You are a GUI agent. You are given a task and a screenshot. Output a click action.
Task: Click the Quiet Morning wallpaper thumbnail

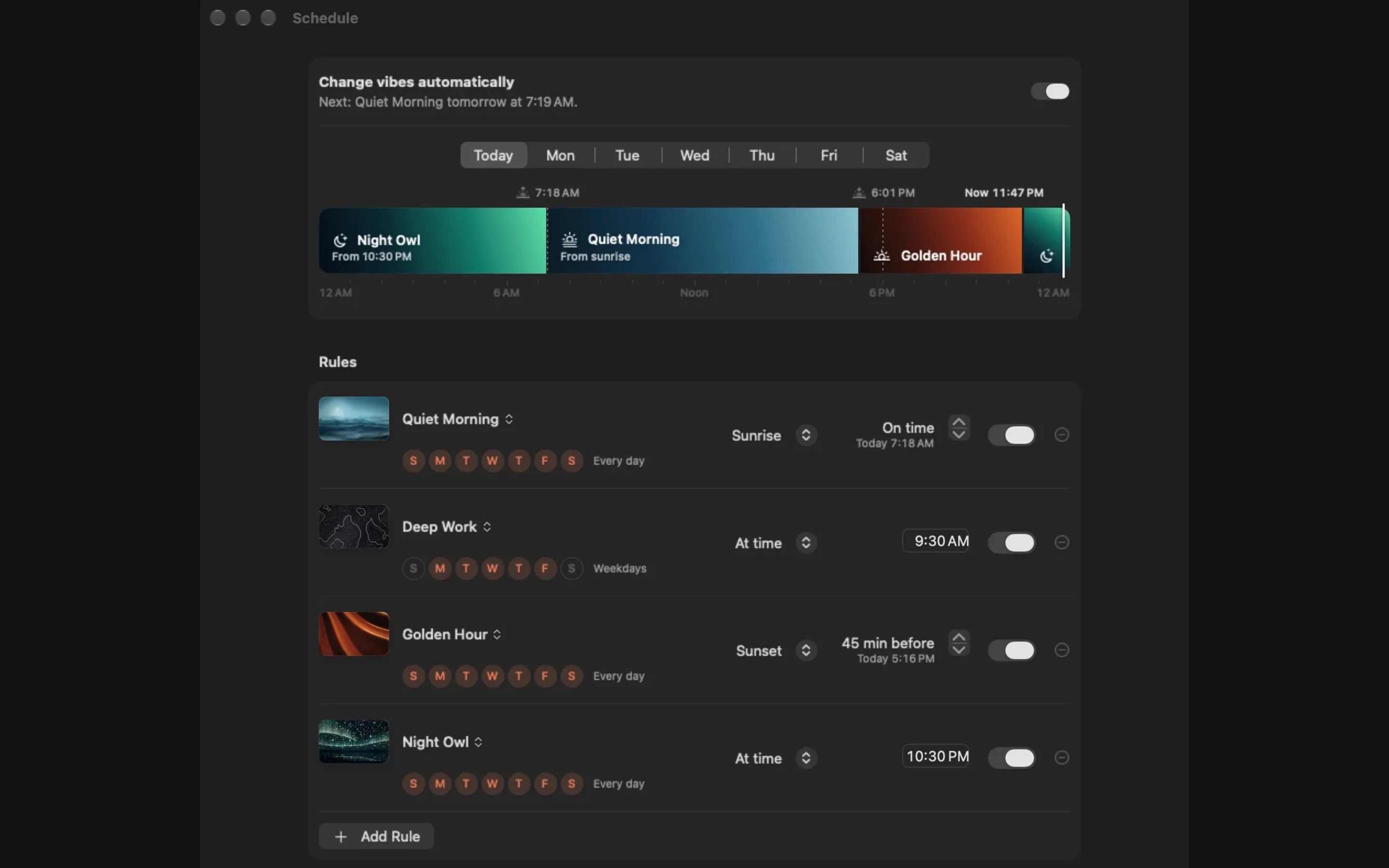point(354,419)
